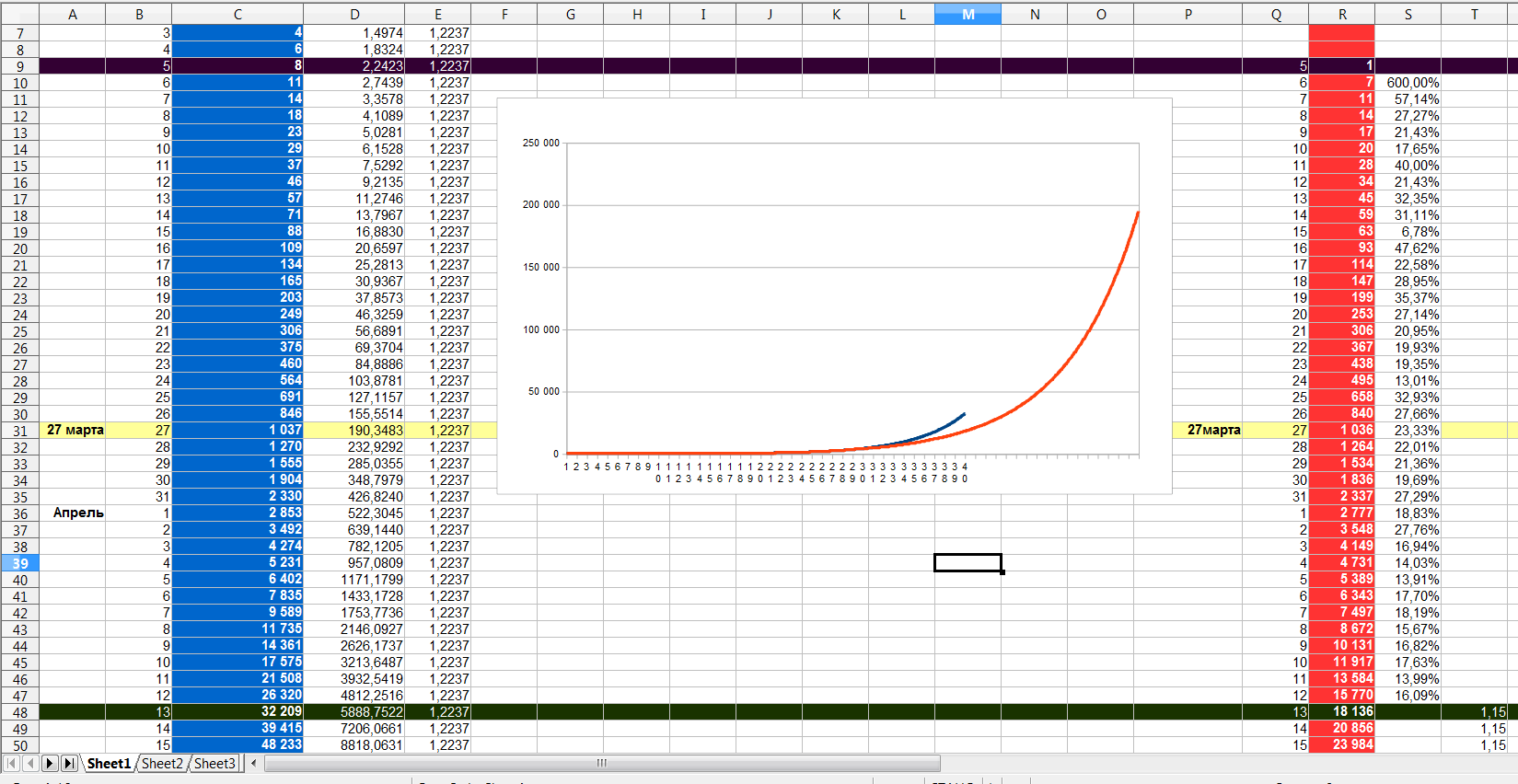1518x784 pixels.
Task: Select row 48 header
Action: point(20,712)
